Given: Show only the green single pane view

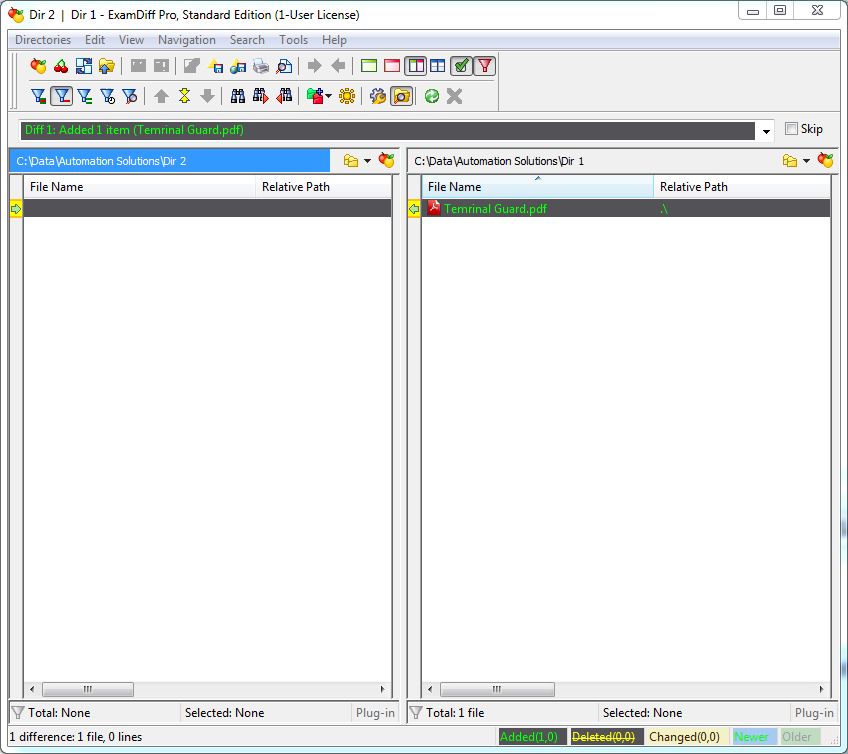Looking at the screenshot, I should 369,66.
